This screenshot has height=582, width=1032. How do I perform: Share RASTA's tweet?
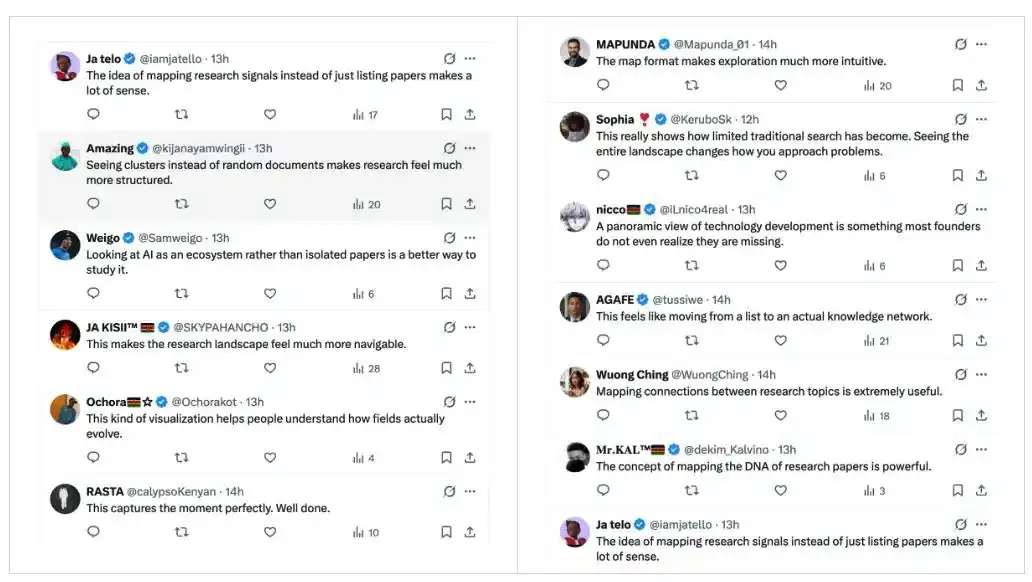pos(470,532)
